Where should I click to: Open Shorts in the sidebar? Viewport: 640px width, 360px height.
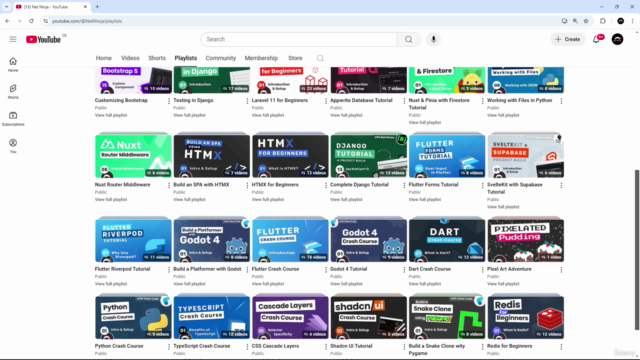[x=13, y=91]
